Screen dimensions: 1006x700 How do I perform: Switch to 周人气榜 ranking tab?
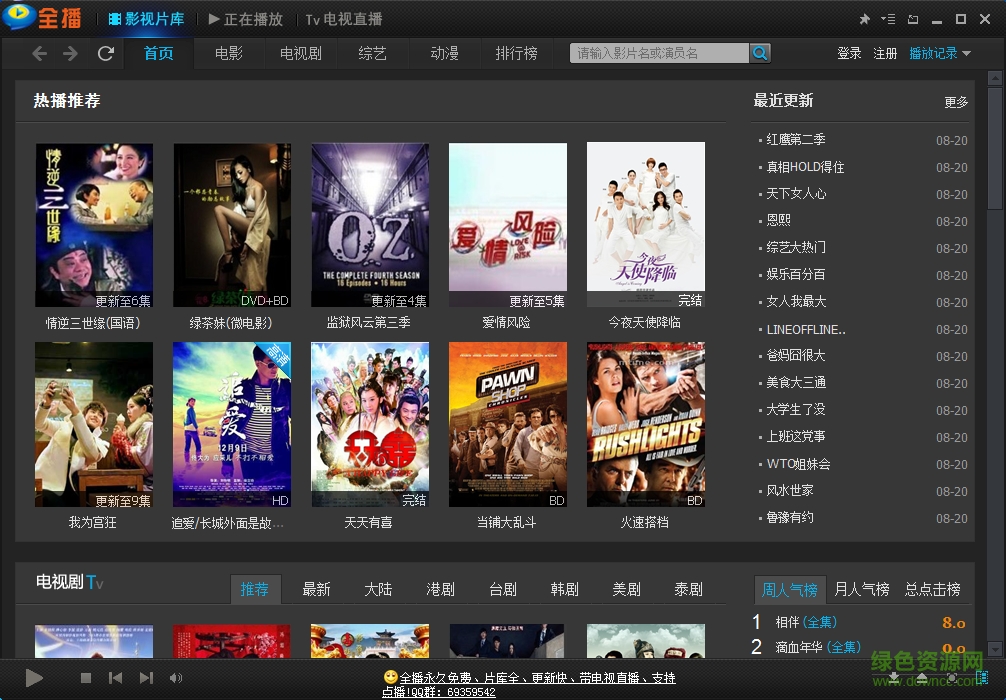[x=790, y=589]
